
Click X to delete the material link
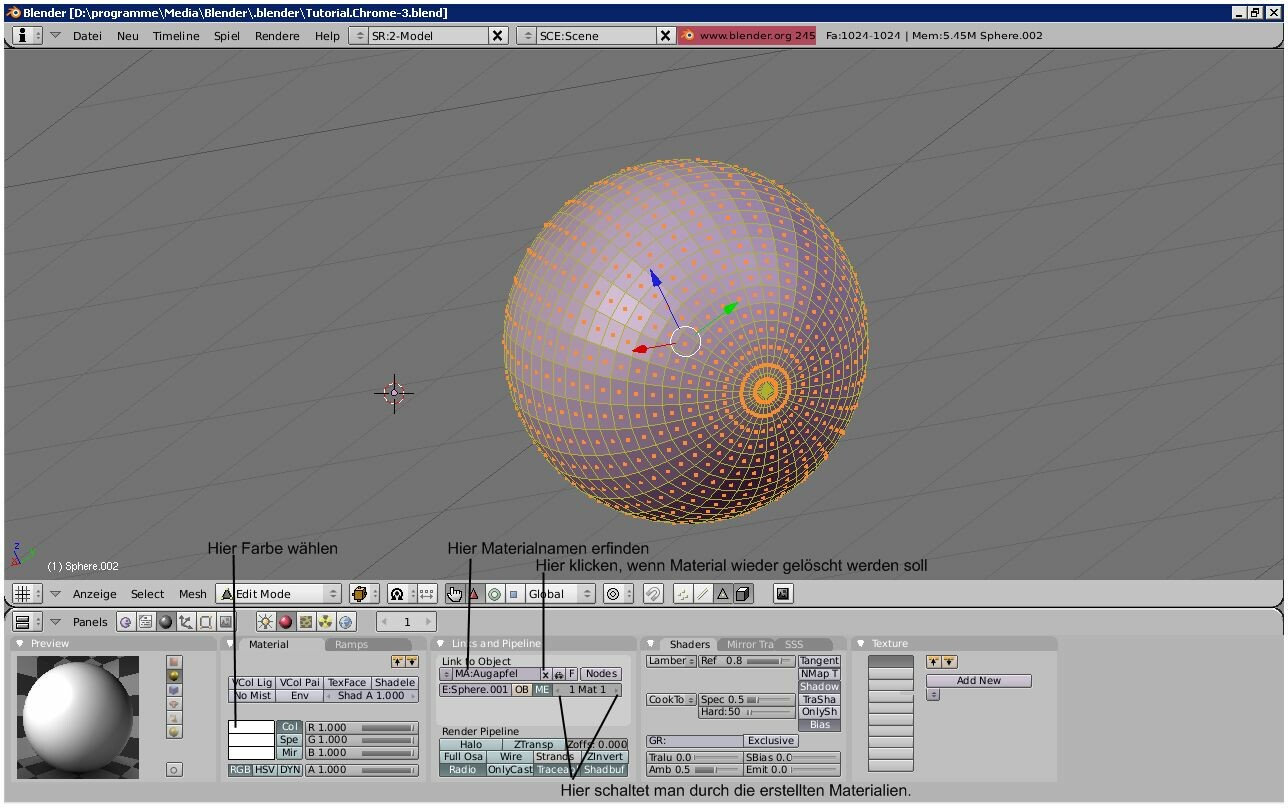click(546, 674)
